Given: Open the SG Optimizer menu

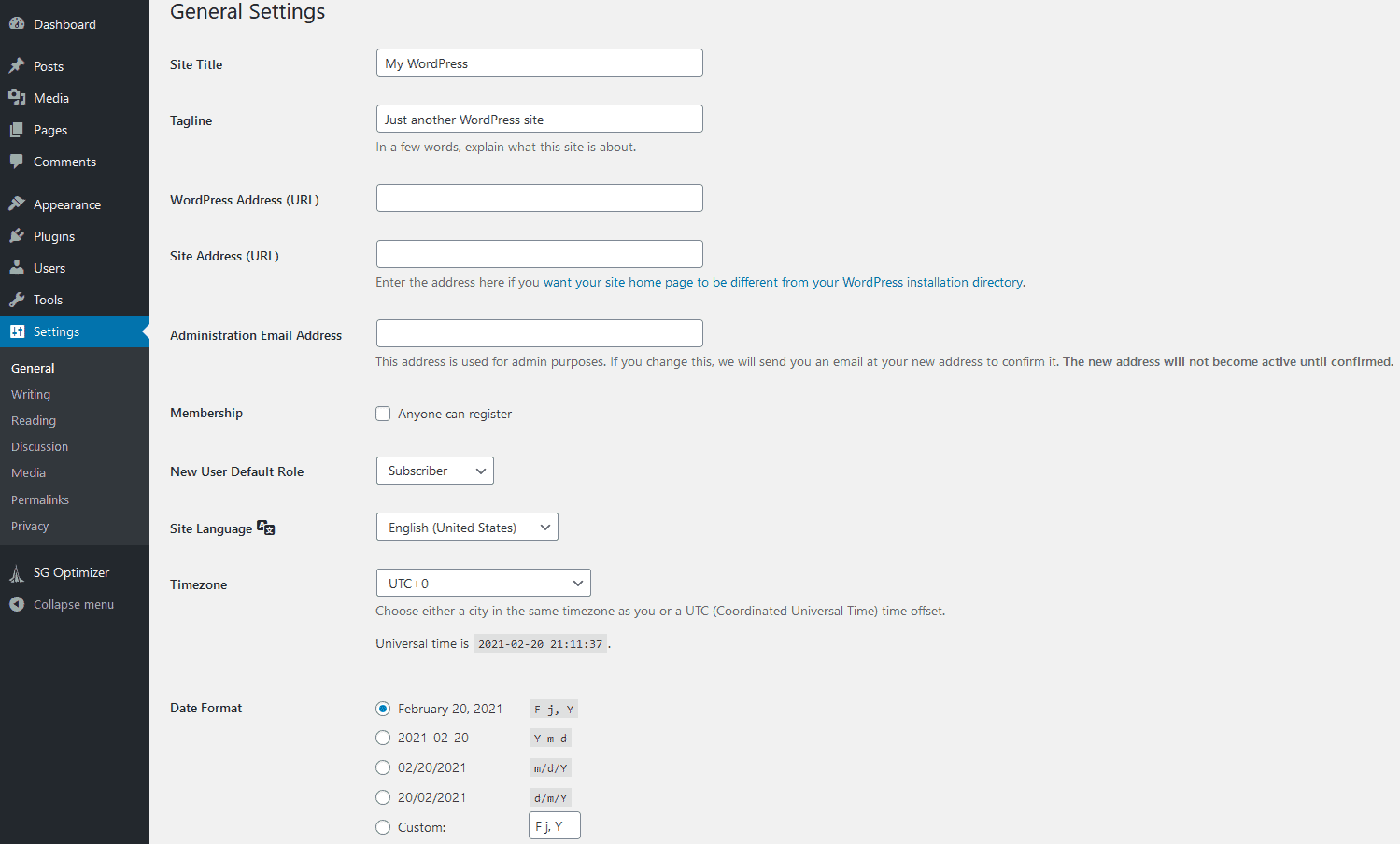Looking at the screenshot, I should pyautogui.click(x=75, y=572).
